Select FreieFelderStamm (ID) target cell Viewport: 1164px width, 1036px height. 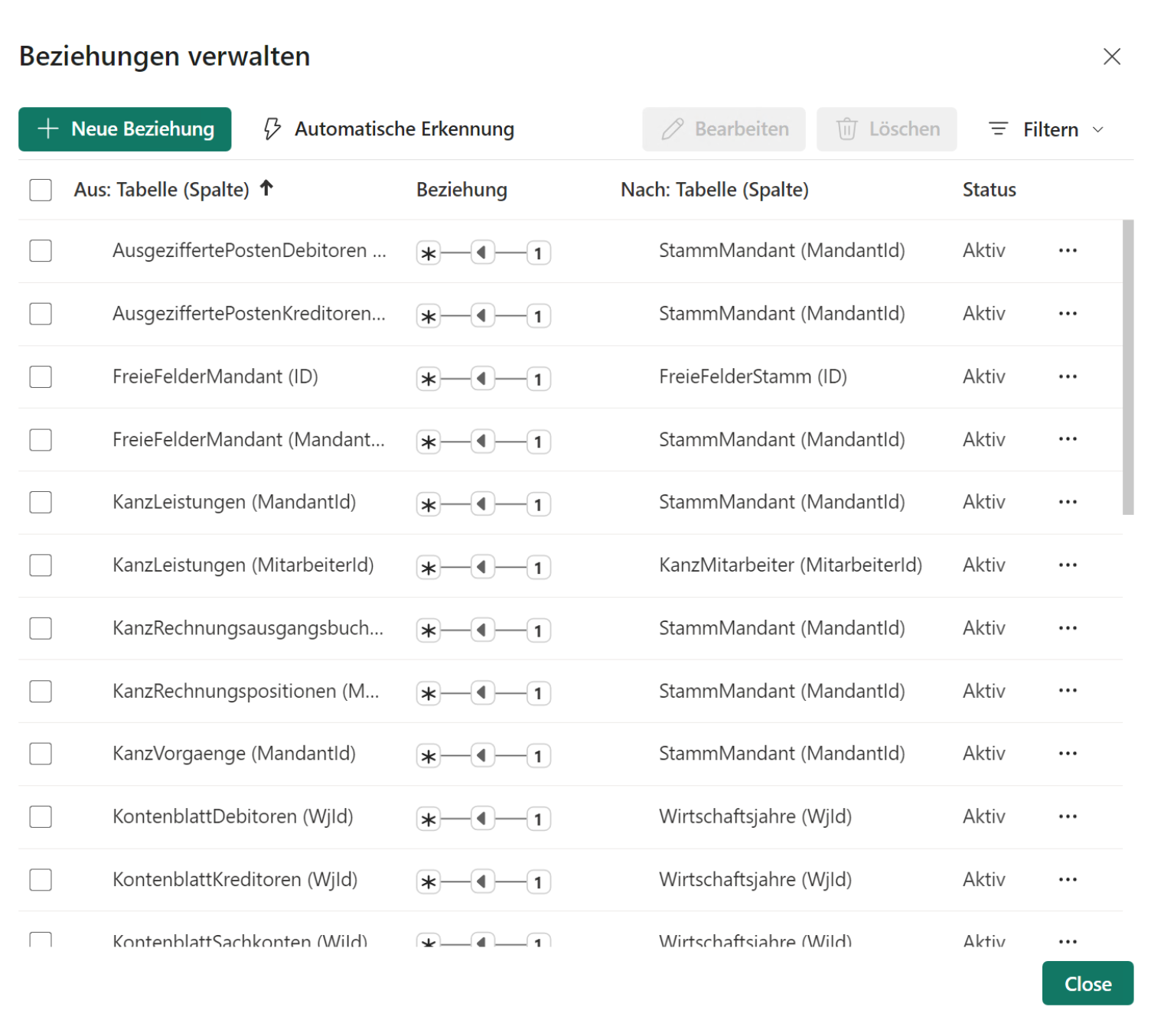click(x=753, y=376)
